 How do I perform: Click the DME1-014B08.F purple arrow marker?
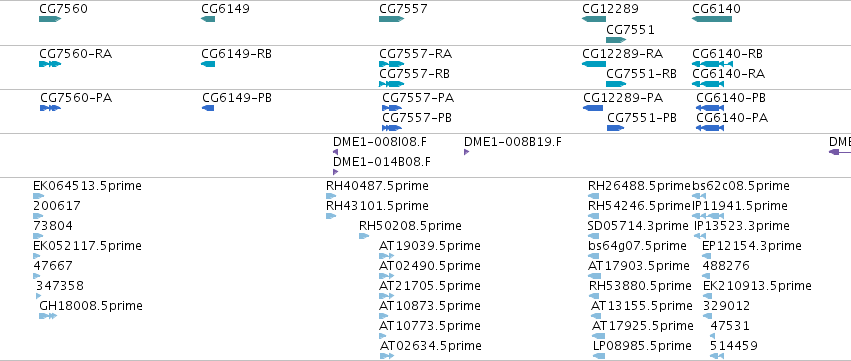click(335, 172)
